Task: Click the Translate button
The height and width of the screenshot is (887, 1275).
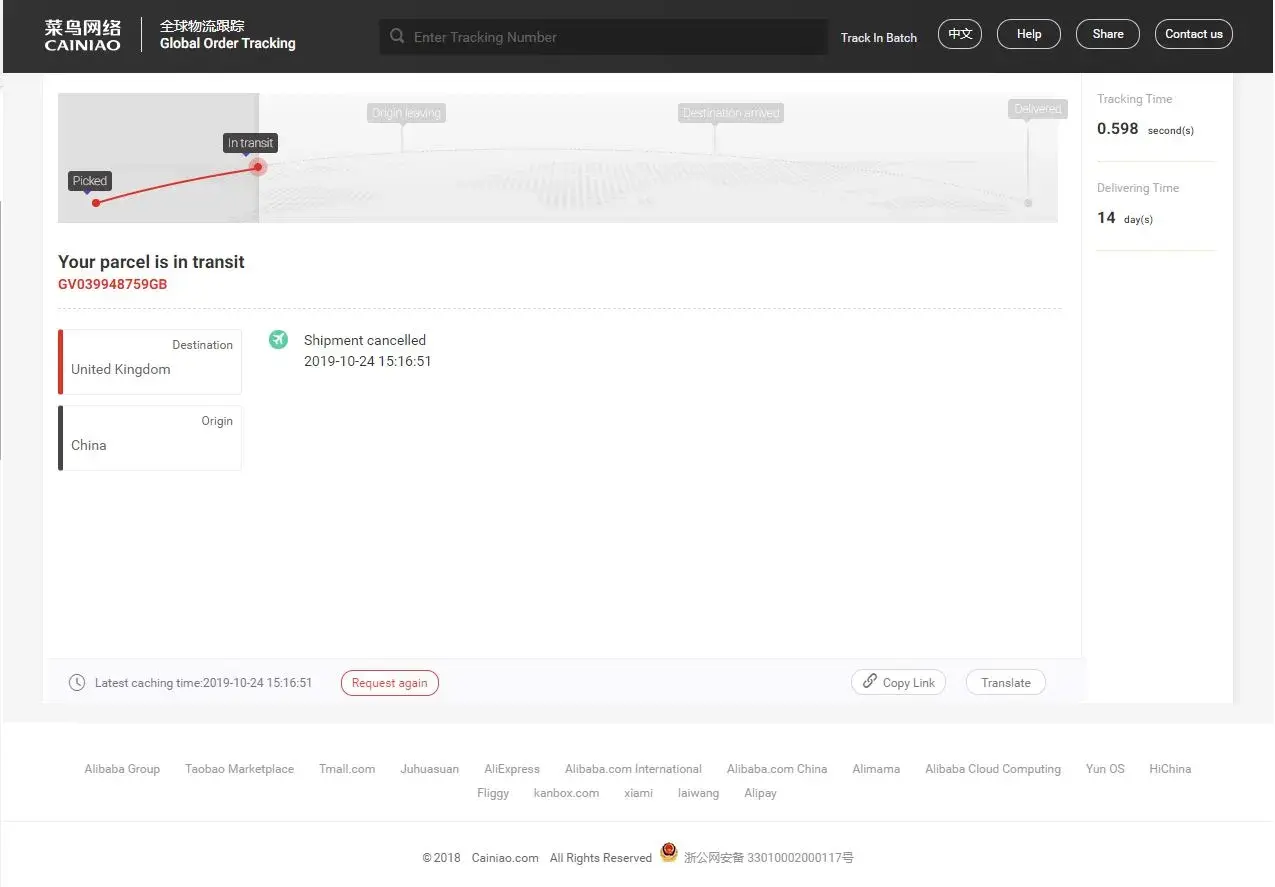Action: coord(1006,683)
